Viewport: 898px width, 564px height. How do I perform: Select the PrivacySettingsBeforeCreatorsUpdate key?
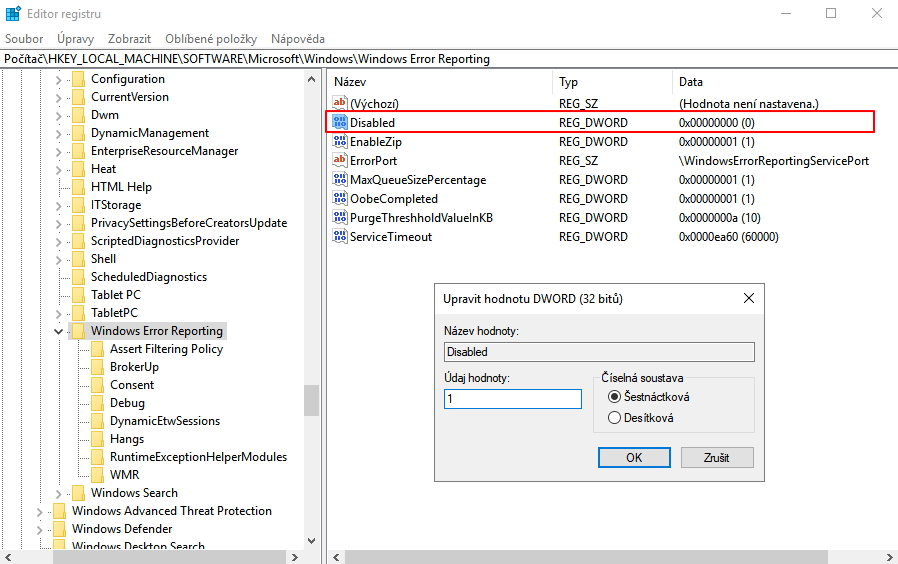point(189,223)
